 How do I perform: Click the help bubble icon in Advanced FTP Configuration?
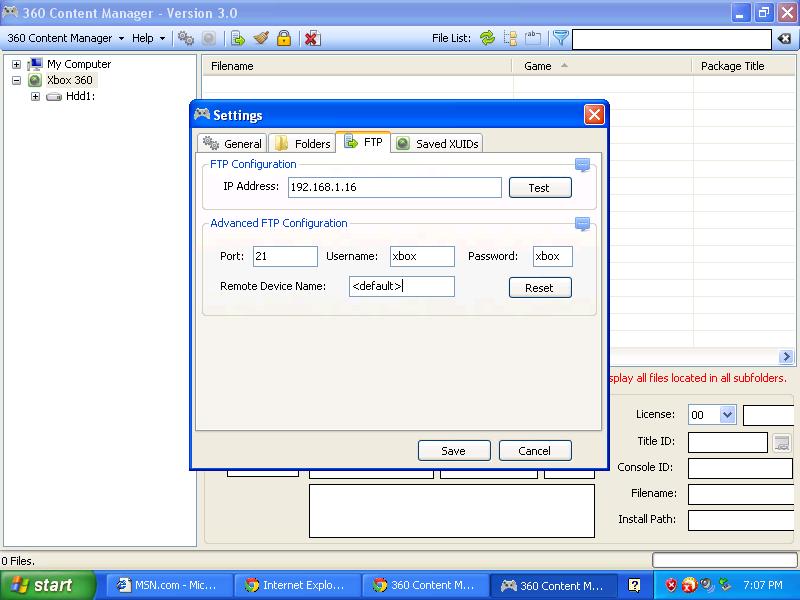[582, 224]
